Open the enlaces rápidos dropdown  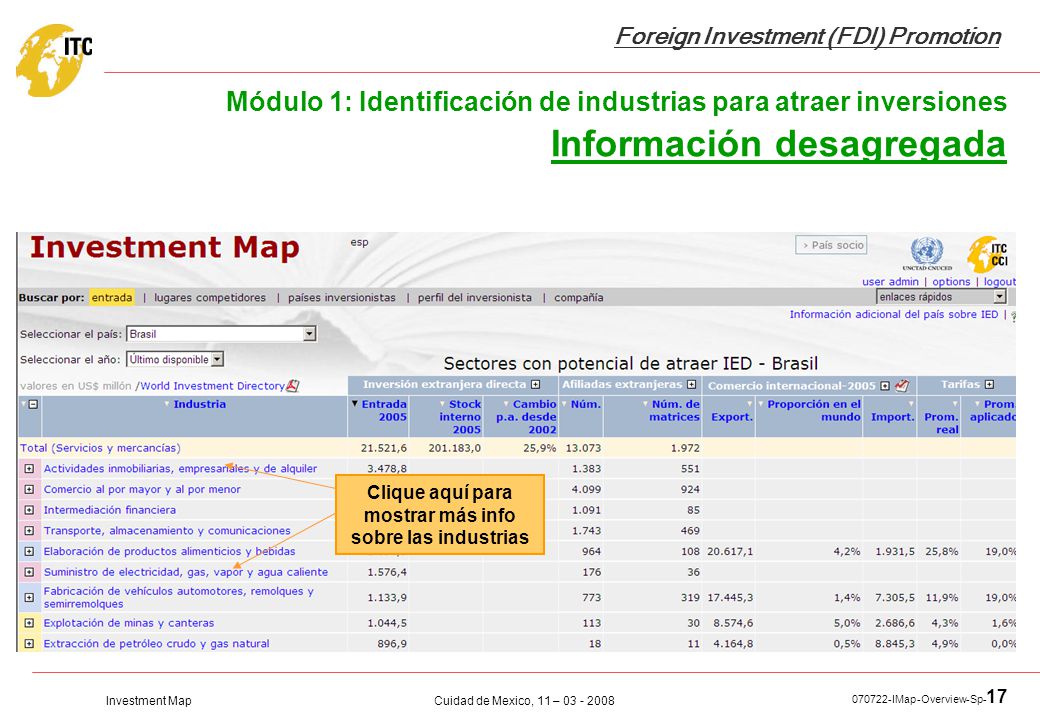941,297
